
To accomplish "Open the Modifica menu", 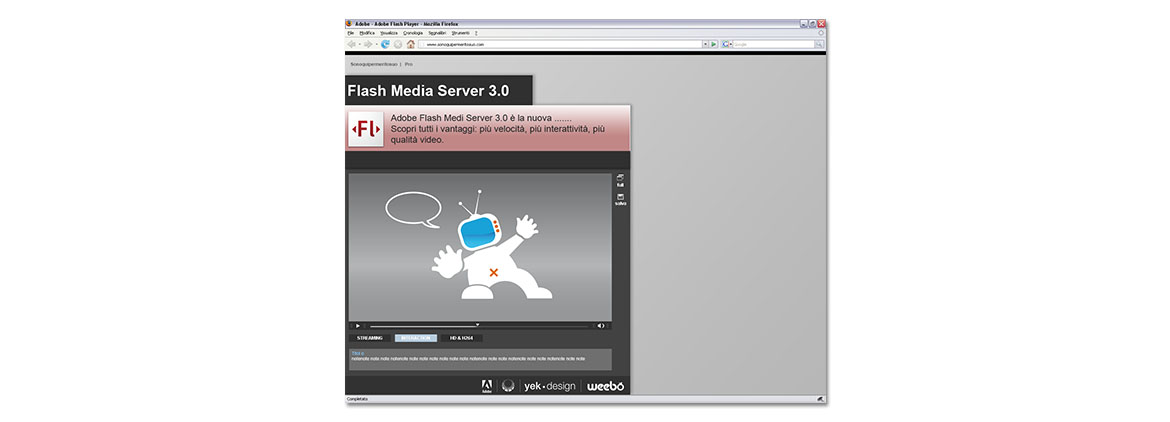I will [x=367, y=33].
